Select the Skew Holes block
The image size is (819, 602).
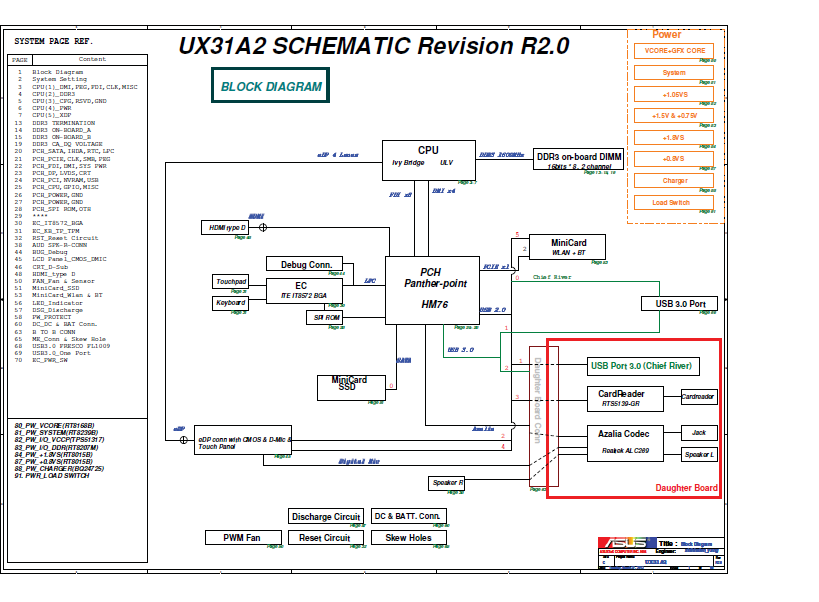[409, 537]
